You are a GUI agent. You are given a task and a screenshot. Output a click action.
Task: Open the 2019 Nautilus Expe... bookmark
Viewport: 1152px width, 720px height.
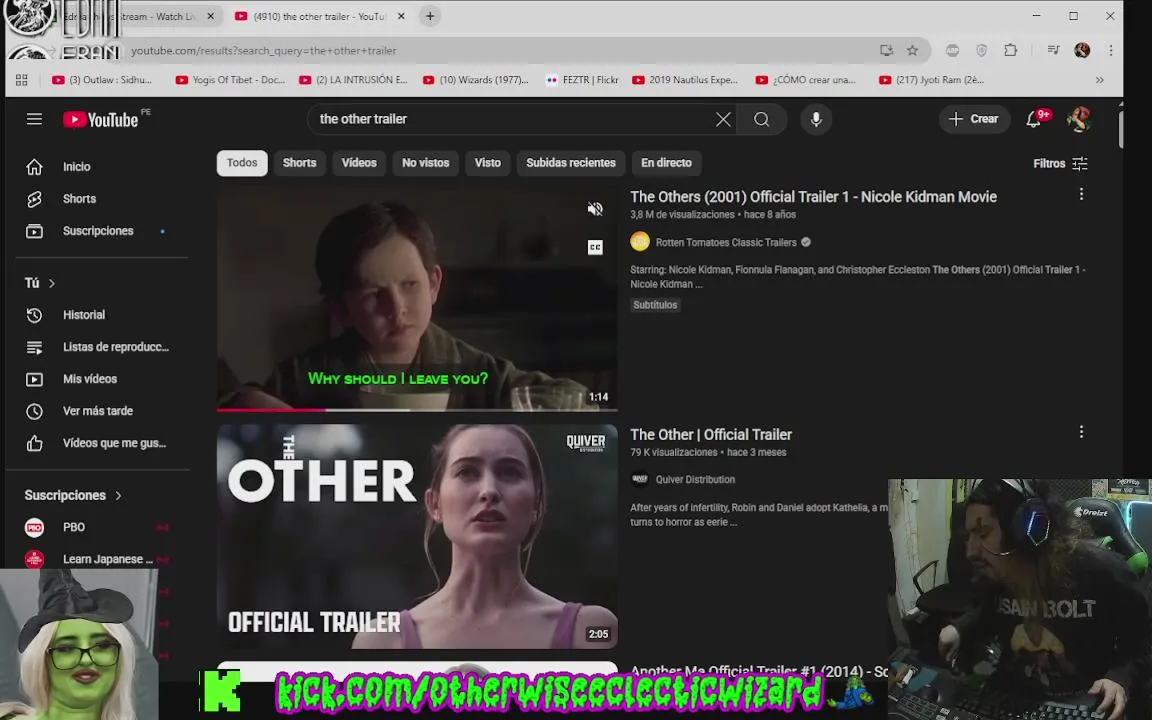[685, 80]
